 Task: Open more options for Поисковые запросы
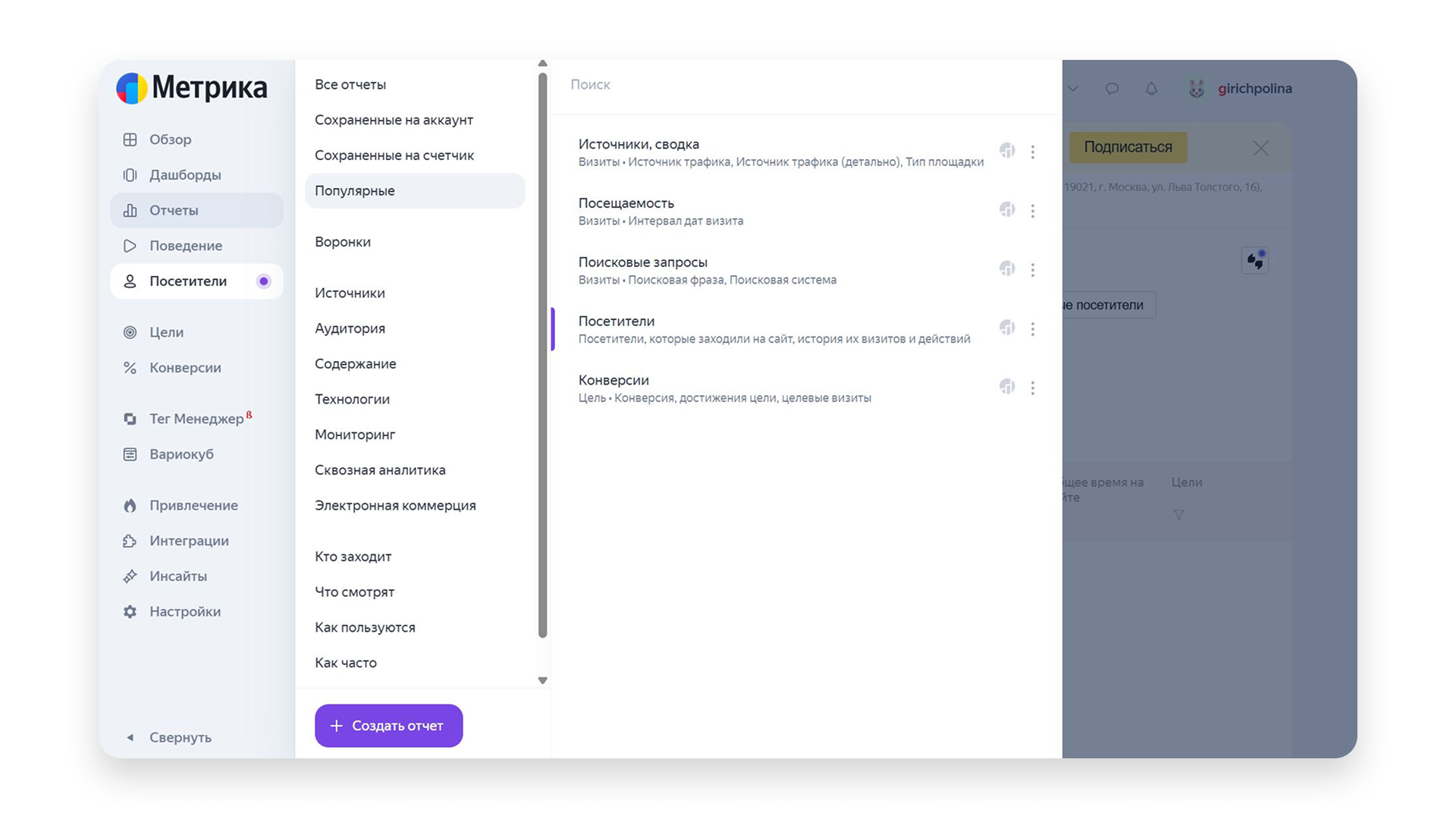pos(1033,270)
